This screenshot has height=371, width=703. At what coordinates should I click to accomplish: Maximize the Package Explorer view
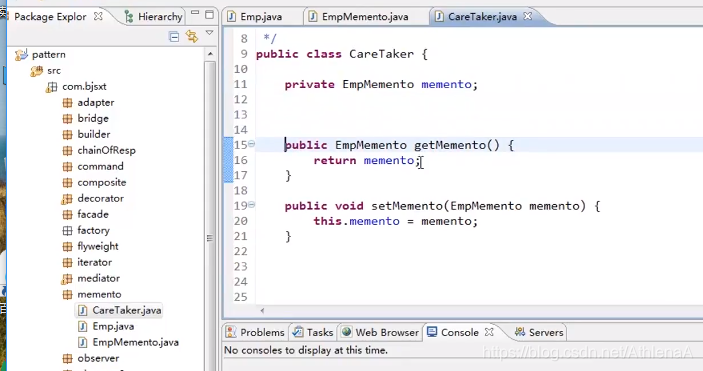pos(209,14)
